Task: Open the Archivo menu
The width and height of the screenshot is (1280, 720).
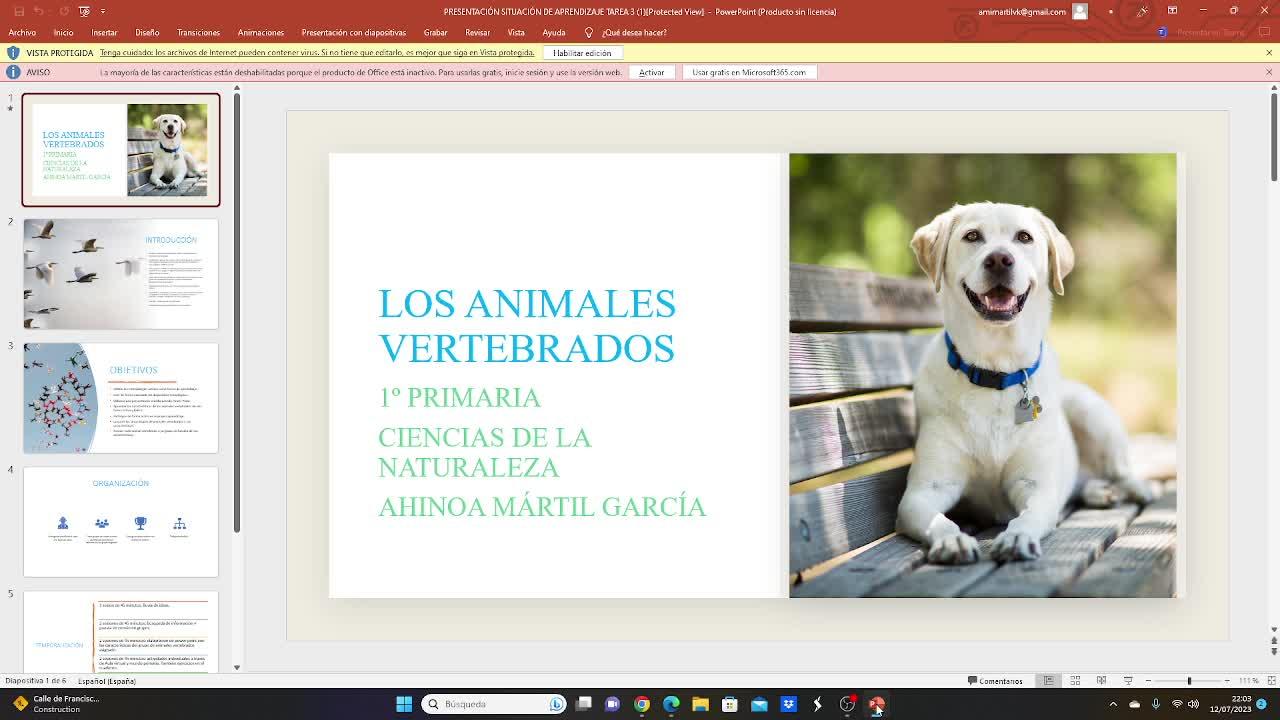Action: click(x=22, y=32)
